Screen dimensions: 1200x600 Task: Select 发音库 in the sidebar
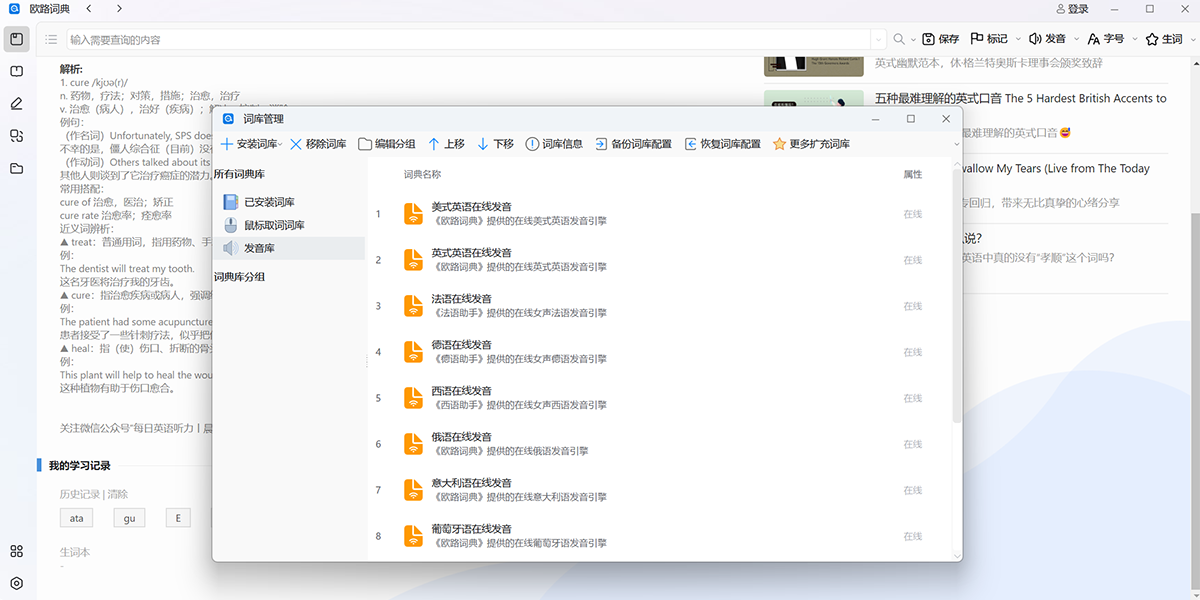tap(259, 248)
